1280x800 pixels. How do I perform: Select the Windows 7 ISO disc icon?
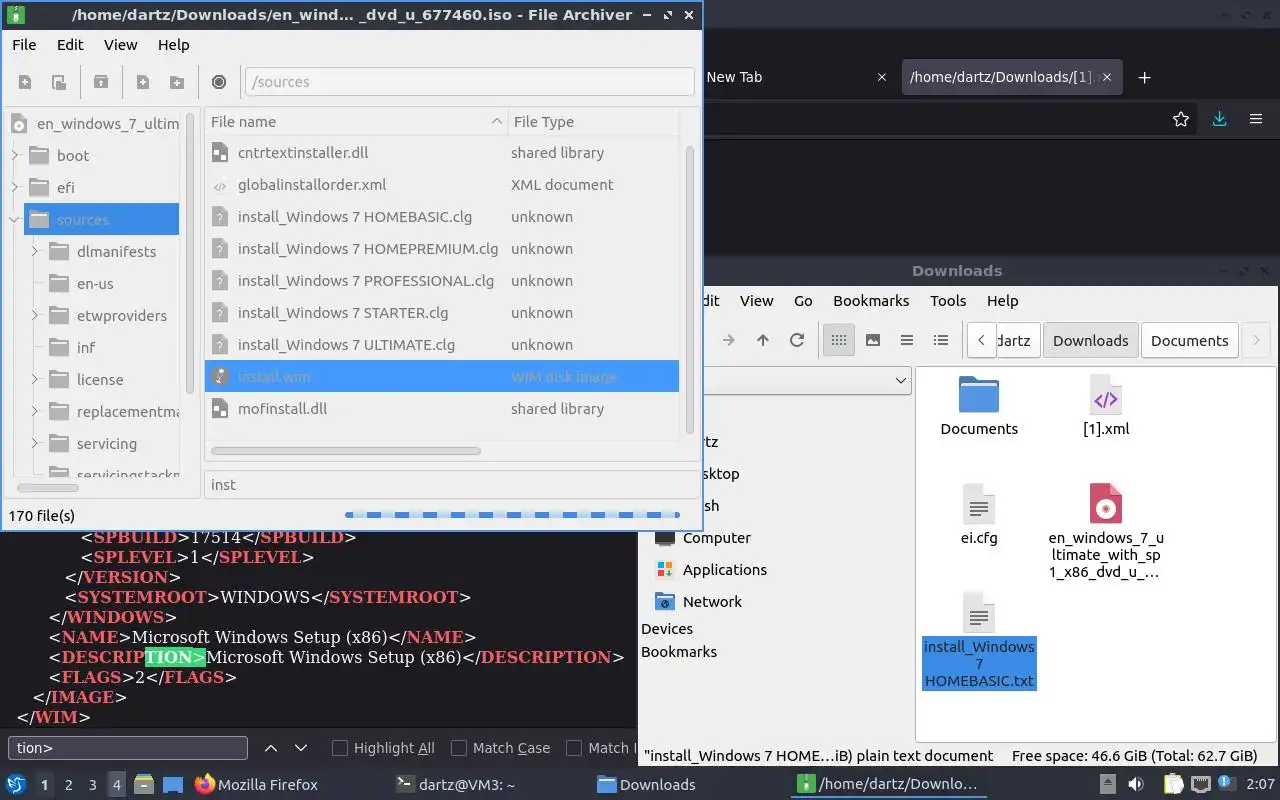1106,503
